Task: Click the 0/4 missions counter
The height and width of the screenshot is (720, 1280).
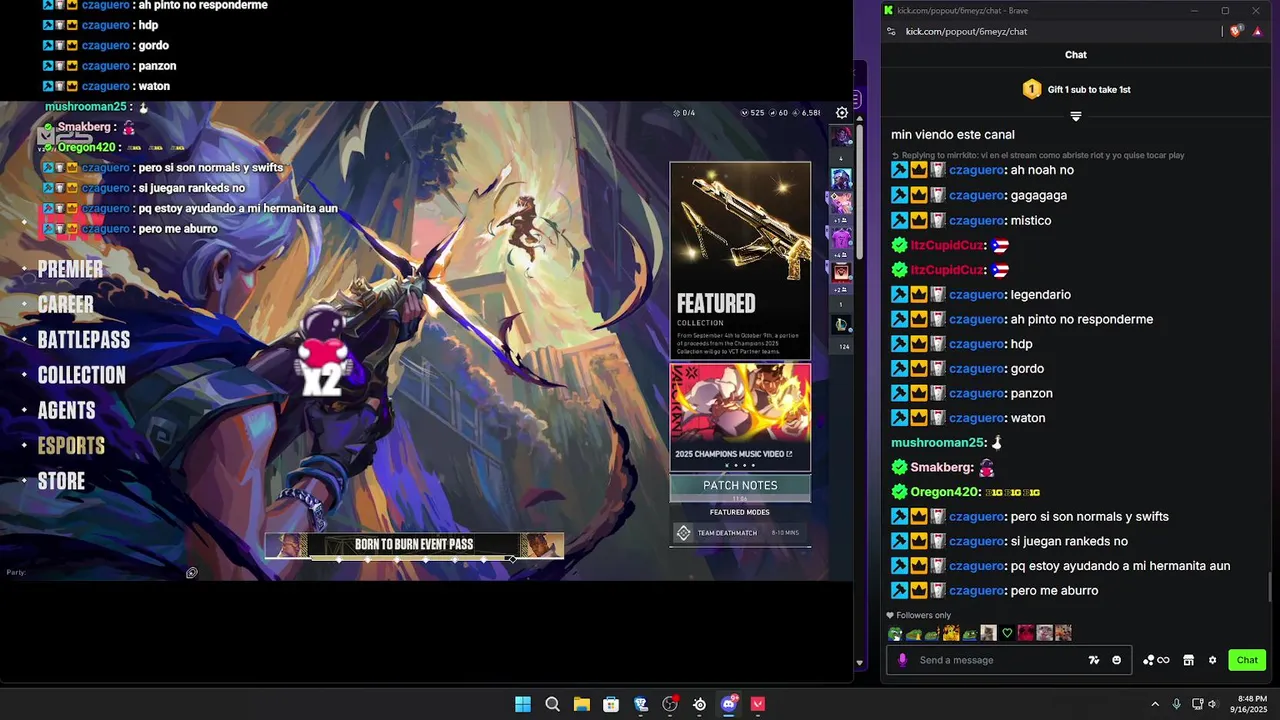Action: point(684,113)
